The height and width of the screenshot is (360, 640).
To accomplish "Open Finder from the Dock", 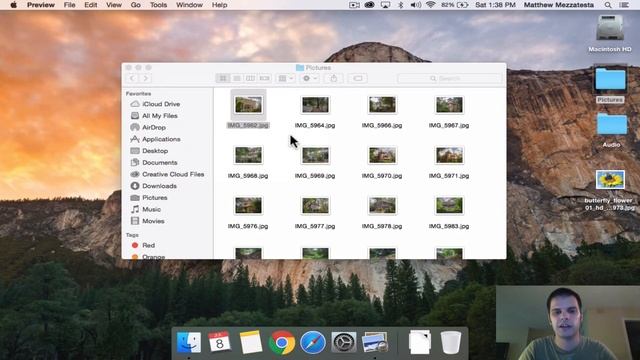I will 189,342.
